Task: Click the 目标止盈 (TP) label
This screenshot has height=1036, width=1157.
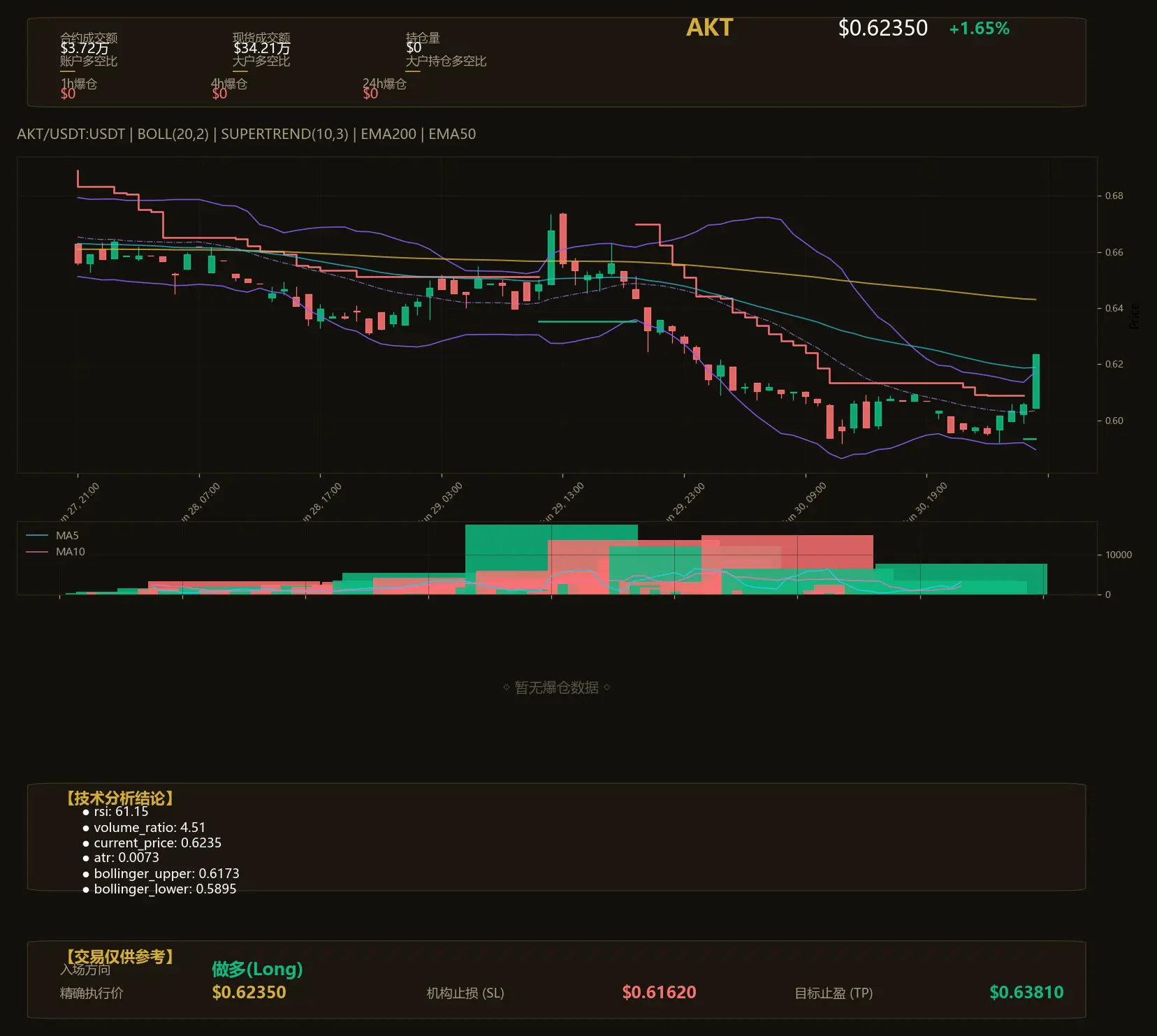Action: click(x=834, y=993)
